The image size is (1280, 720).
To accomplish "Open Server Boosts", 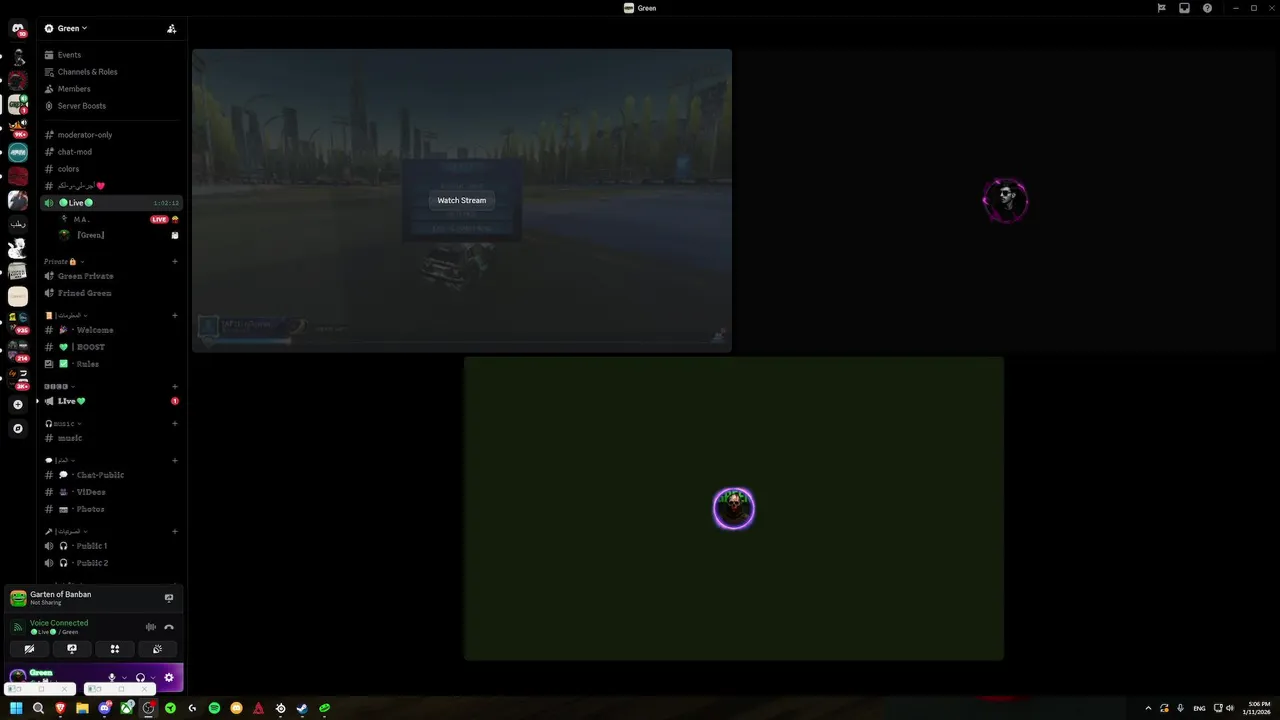I will point(111,106).
